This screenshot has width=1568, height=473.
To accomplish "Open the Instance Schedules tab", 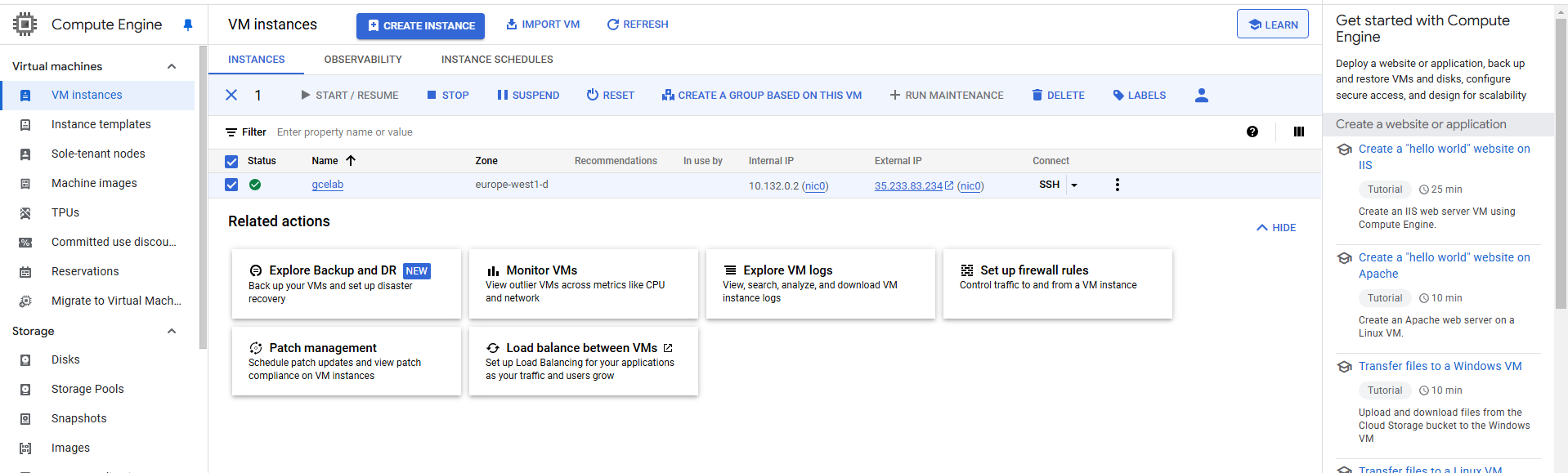I will (x=497, y=60).
